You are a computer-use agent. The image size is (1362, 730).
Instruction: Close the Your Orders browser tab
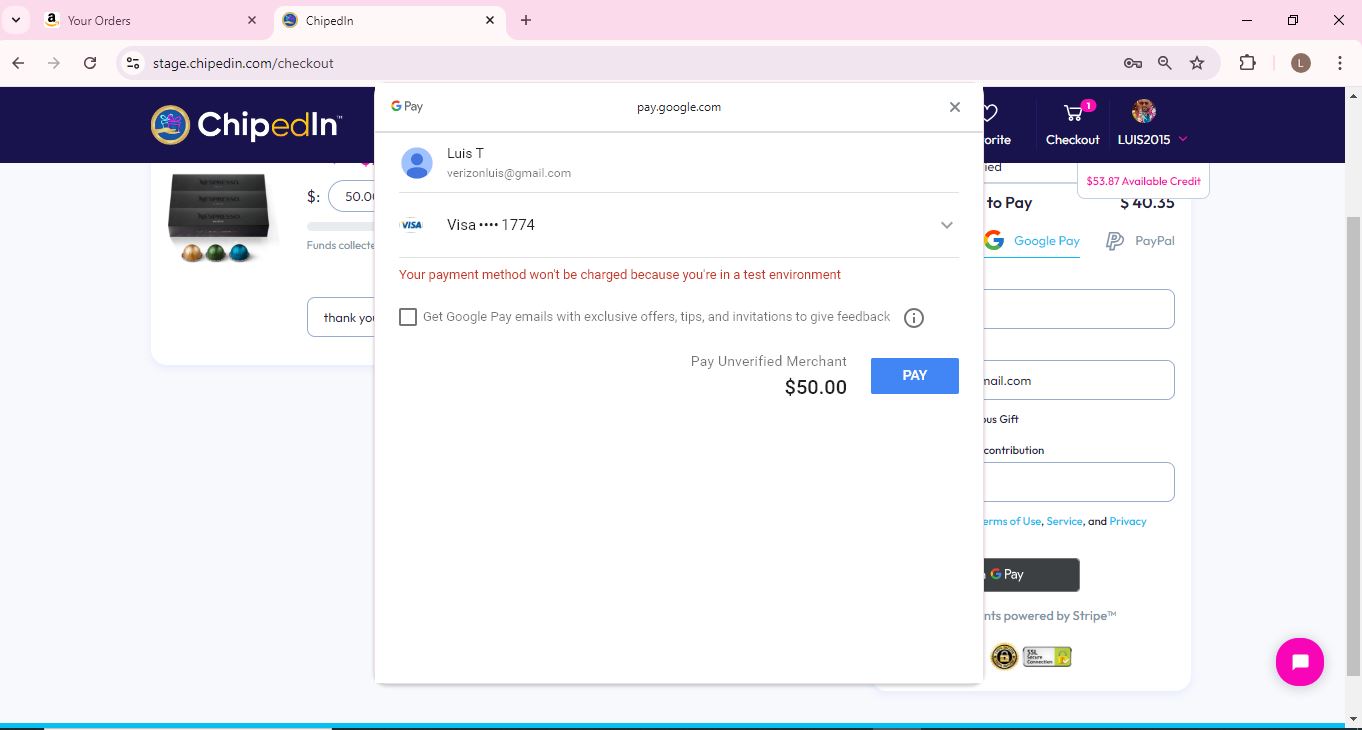pos(252,20)
